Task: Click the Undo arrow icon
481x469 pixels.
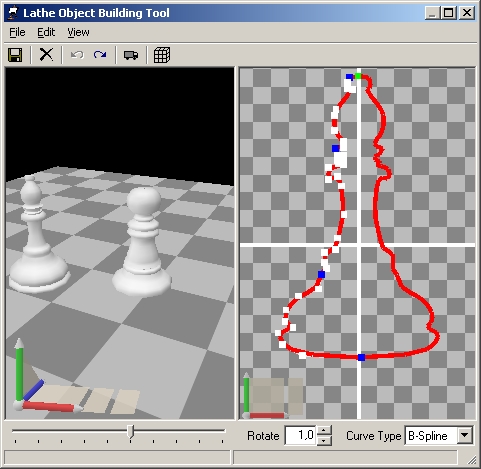Action: pyautogui.click(x=77, y=55)
